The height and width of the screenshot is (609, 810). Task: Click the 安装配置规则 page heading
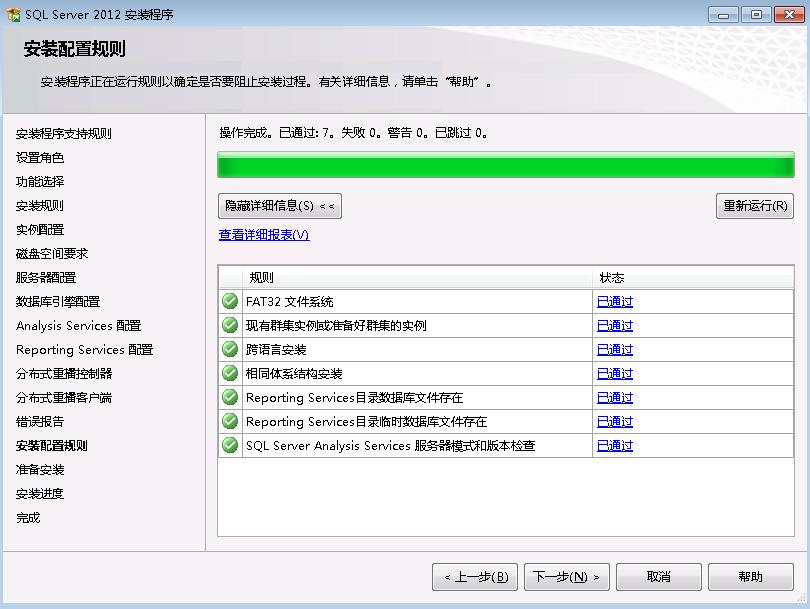[x=74, y=49]
